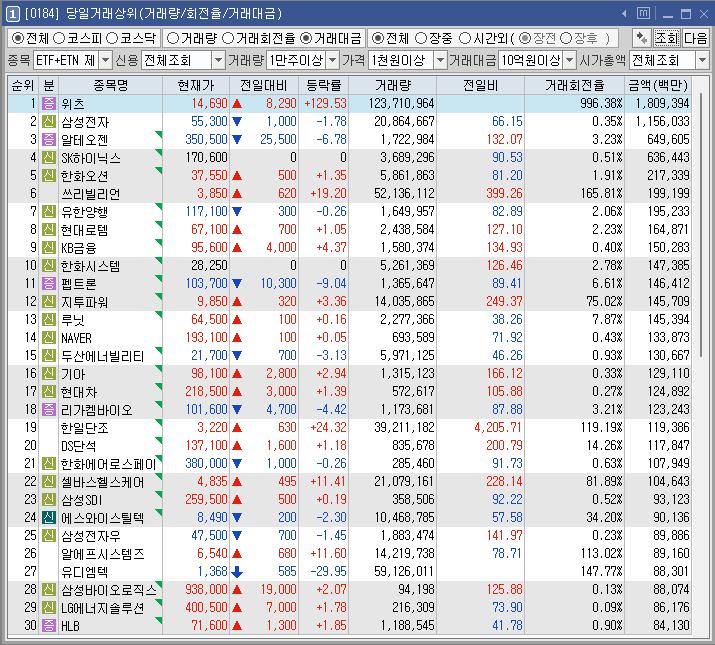Click the 전일대비 column header
This screenshot has height=645, width=715.
(x=264, y=85)
